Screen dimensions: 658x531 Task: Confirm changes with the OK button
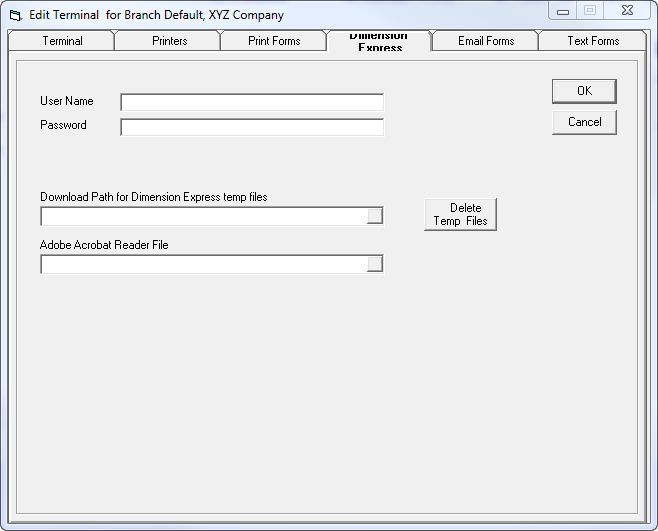584,91
